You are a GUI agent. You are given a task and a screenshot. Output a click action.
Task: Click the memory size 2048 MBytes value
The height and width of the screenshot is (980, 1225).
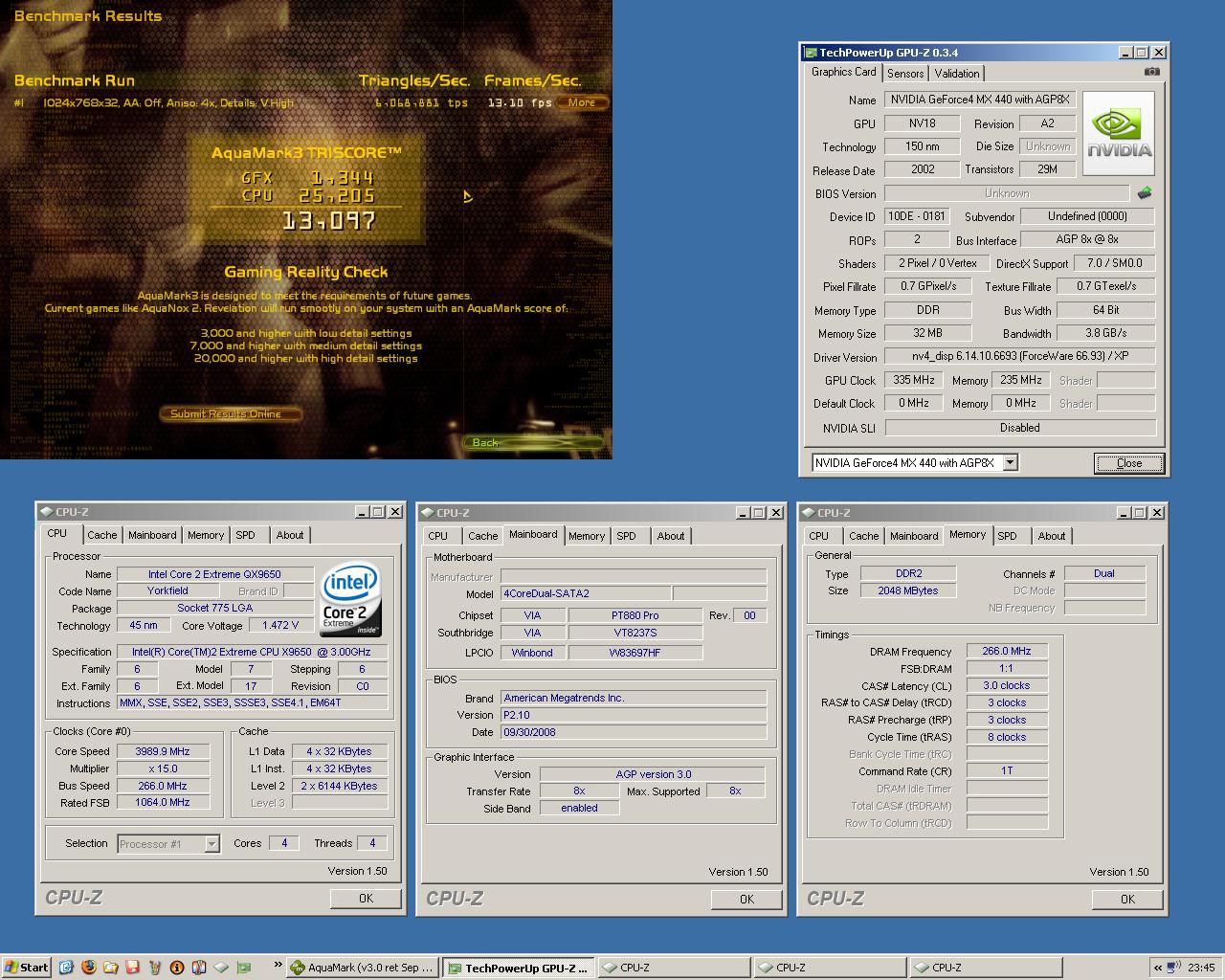coord(907,590)
